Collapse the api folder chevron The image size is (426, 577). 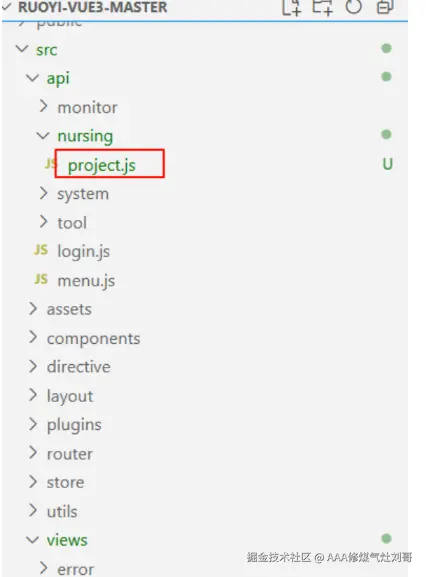tap(32, 78)
